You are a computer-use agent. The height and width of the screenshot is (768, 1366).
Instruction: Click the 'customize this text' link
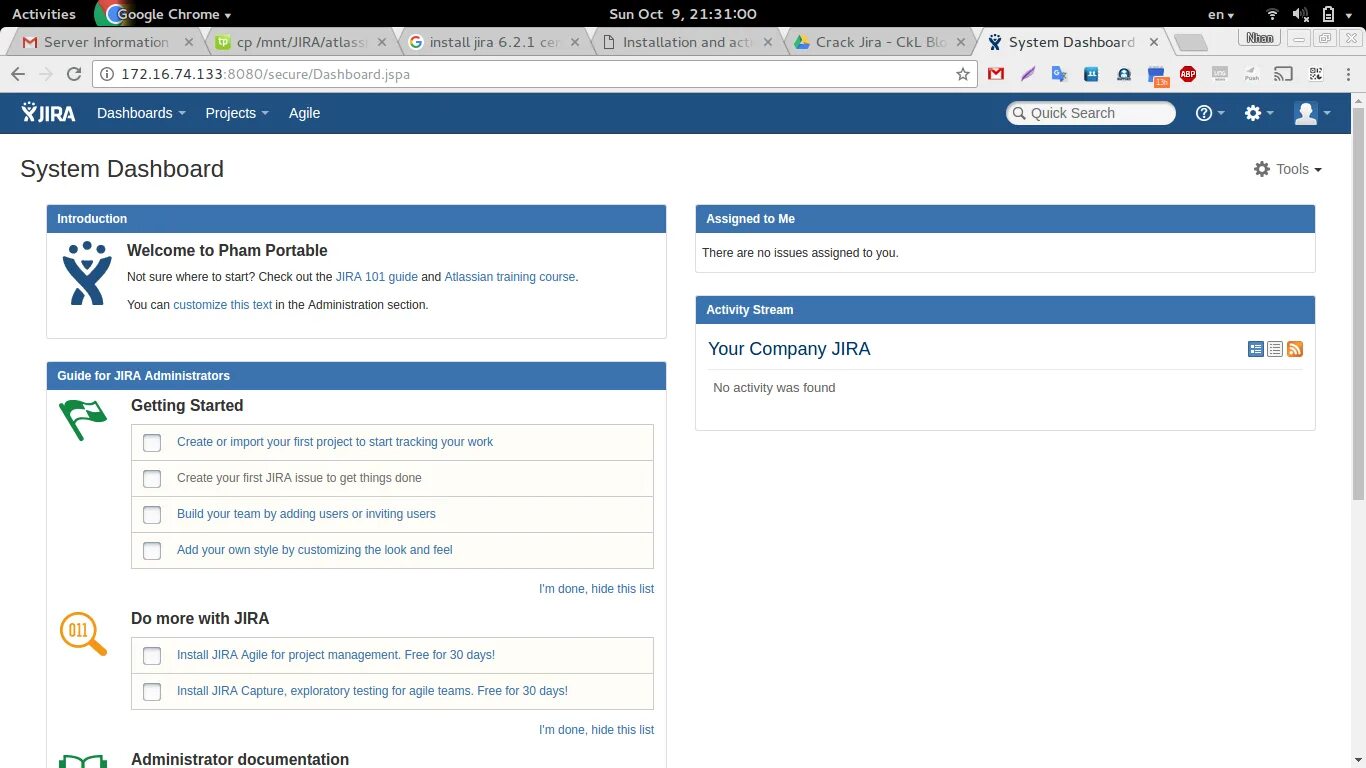(222, 305)
